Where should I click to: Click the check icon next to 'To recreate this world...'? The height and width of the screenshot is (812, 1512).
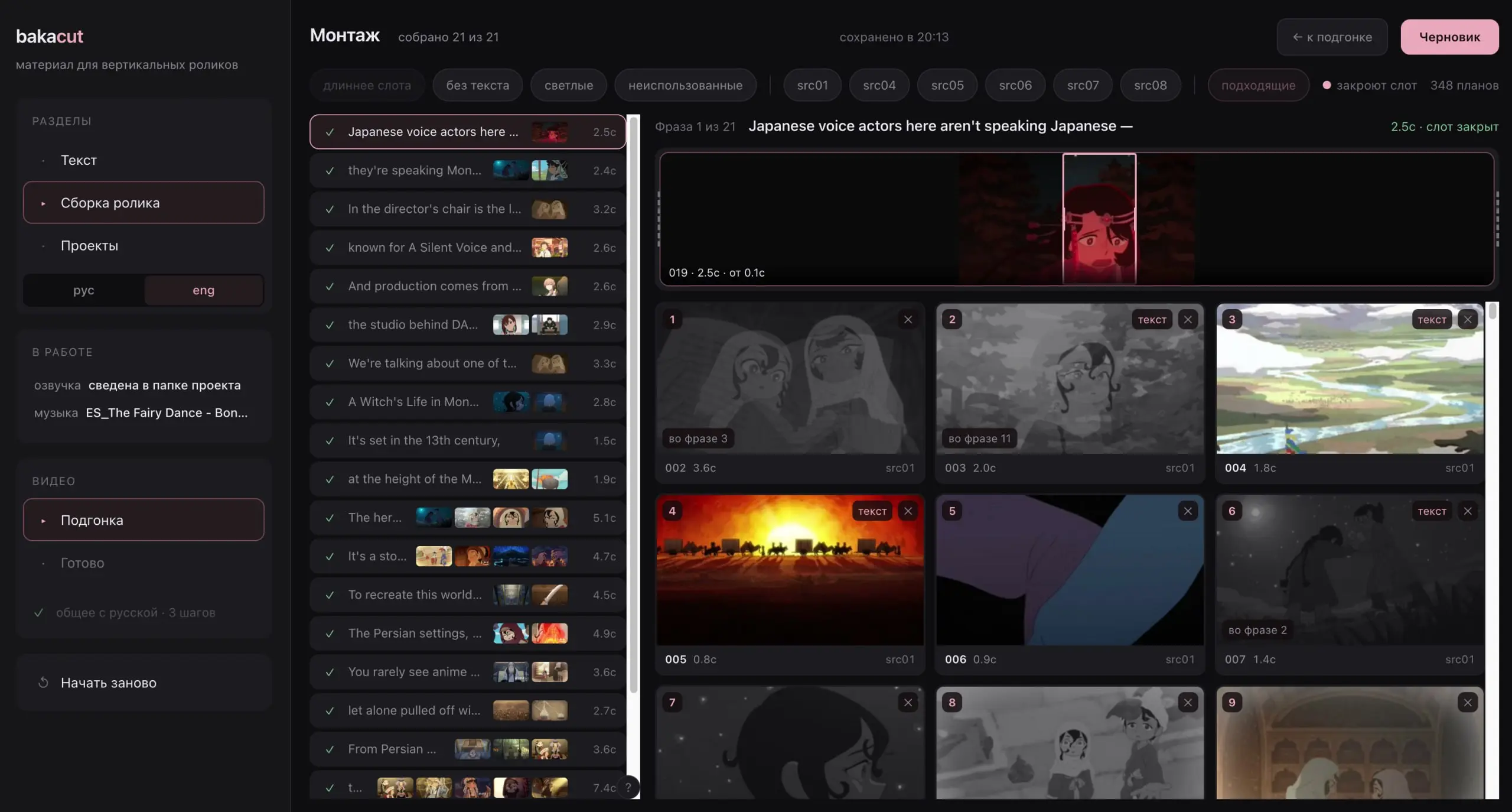pyautogui.click(x=330, y=595)
